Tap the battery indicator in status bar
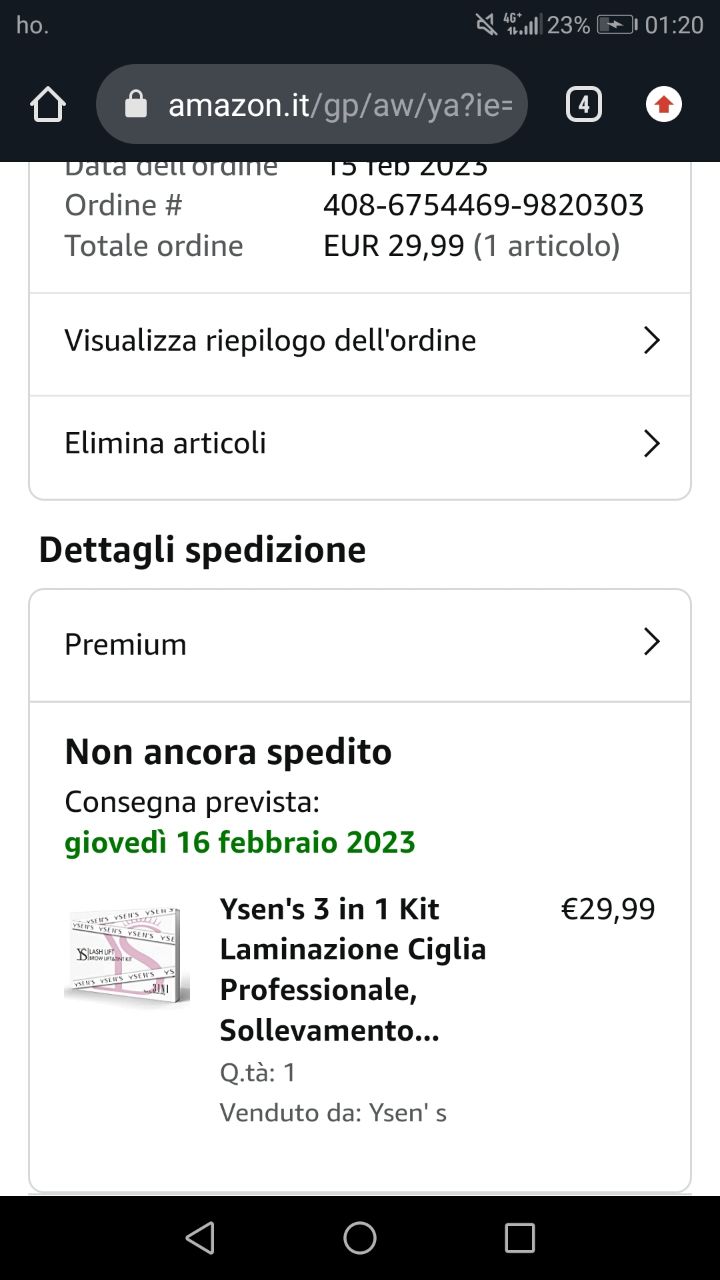720x1280 pixels. click(617, 25)
